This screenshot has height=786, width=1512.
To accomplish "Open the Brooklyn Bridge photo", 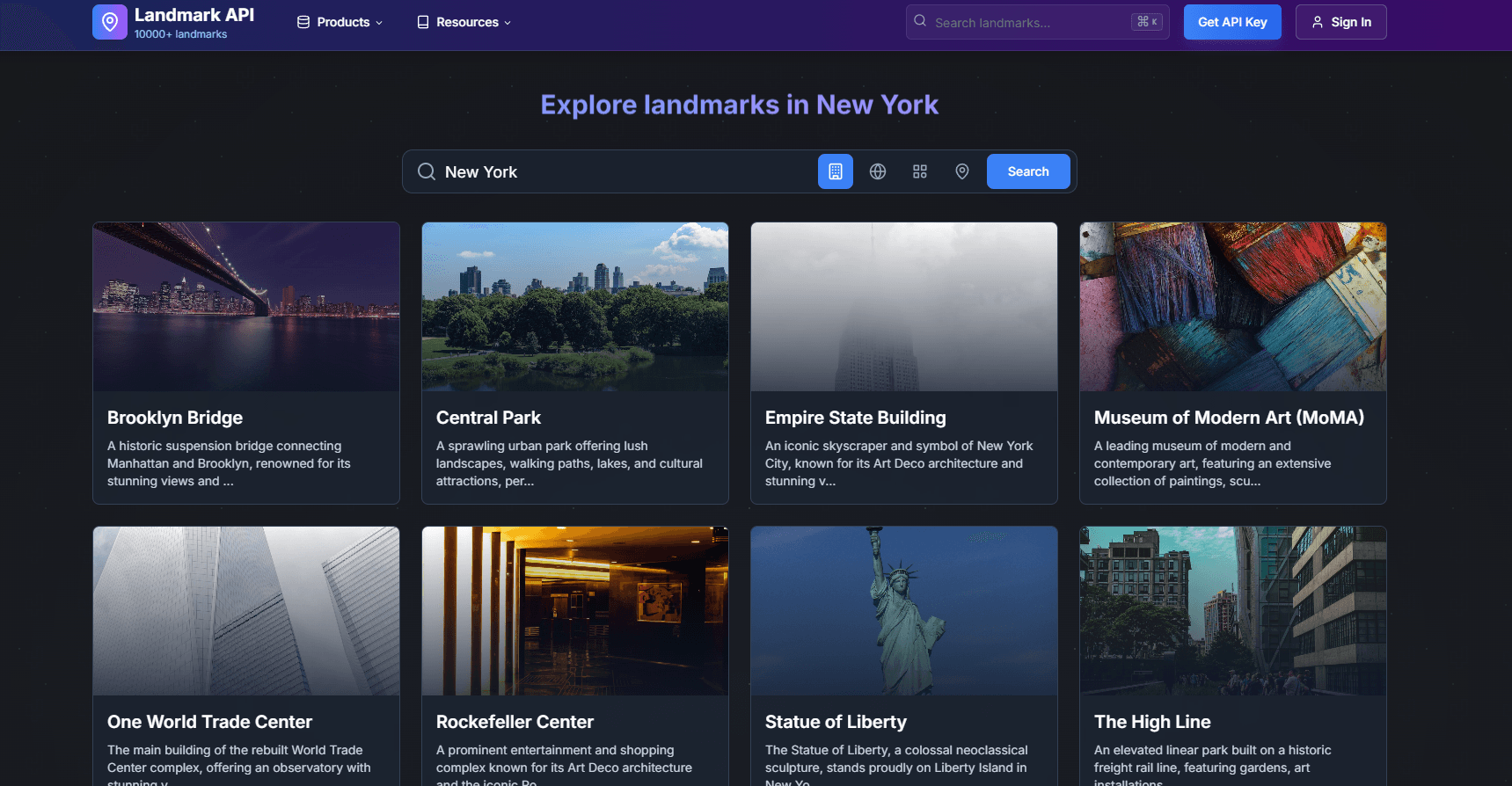I will tap(246, 307).
